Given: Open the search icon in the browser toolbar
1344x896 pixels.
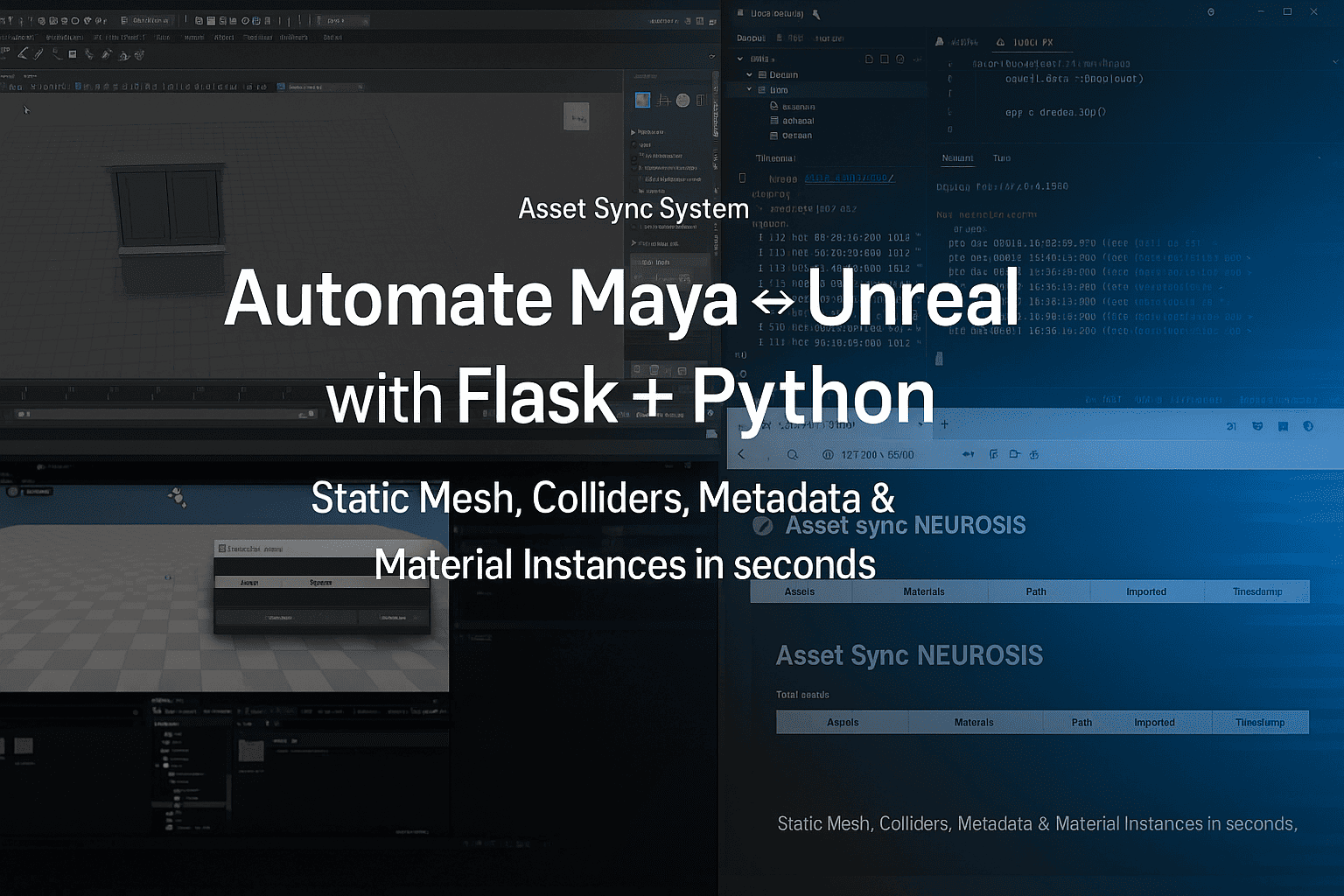Looking at the screenshot, I should coord(792,454).
